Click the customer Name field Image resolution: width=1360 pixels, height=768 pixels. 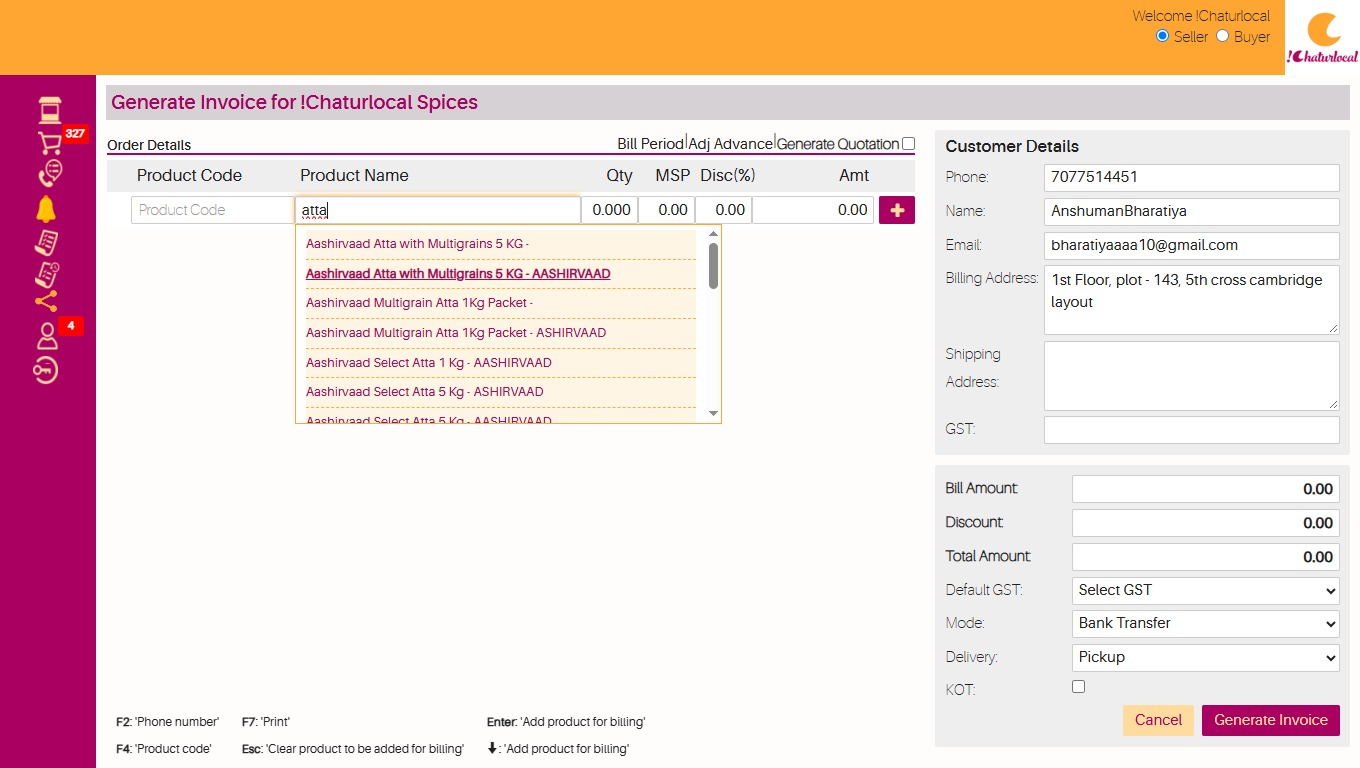pos(1191,212)
